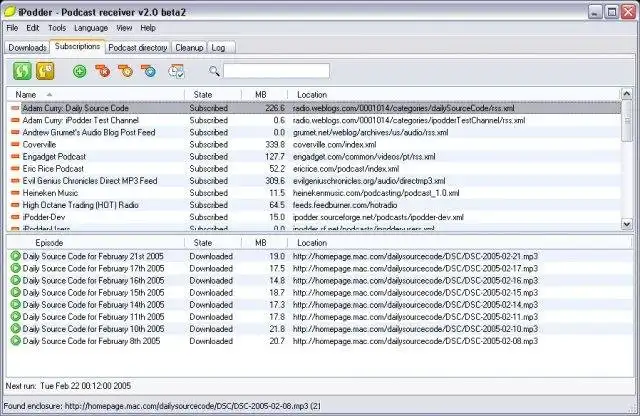Click feed icon beside Coverville
This screenshot has width=640, height=416.
(15, 144)
